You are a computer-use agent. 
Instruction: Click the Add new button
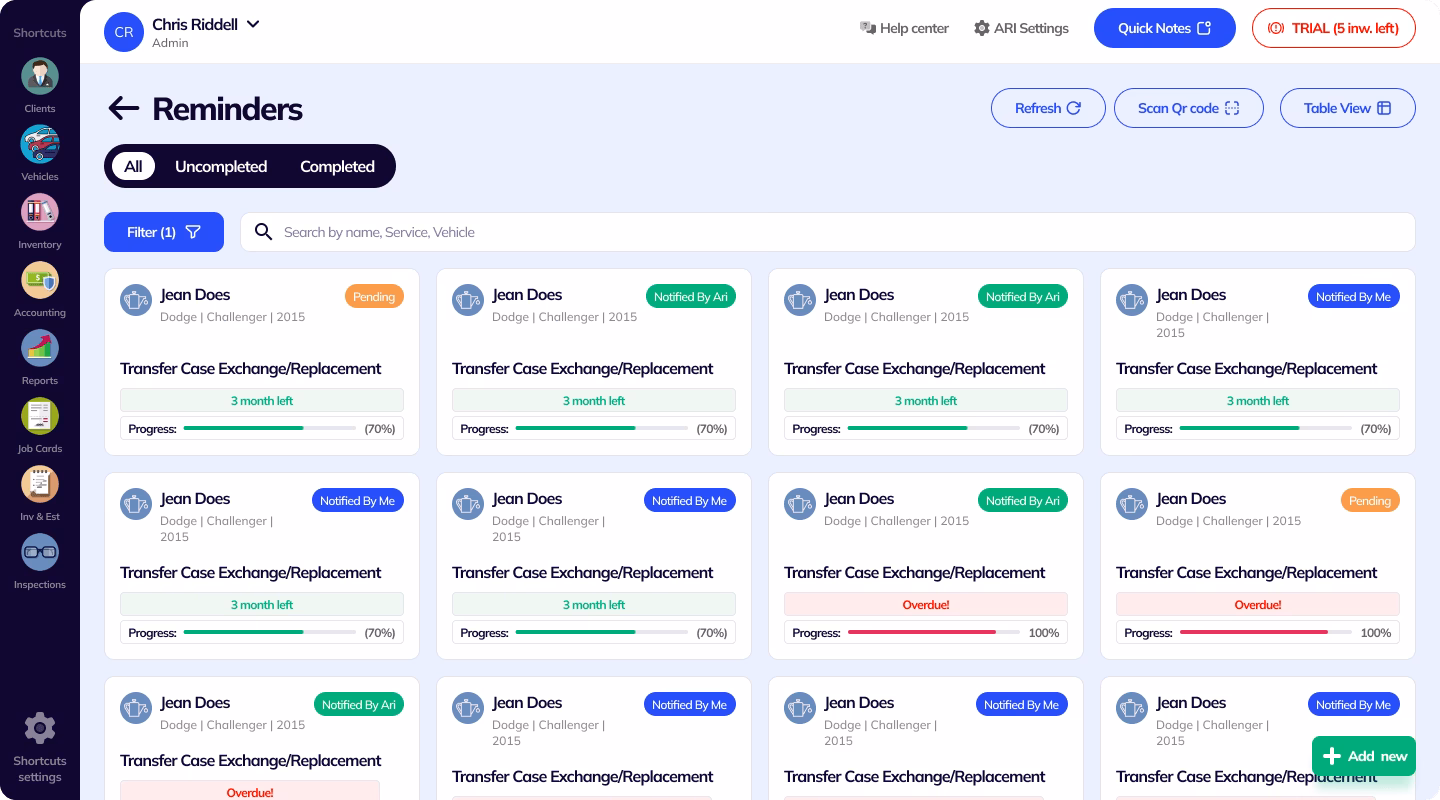1365,756
